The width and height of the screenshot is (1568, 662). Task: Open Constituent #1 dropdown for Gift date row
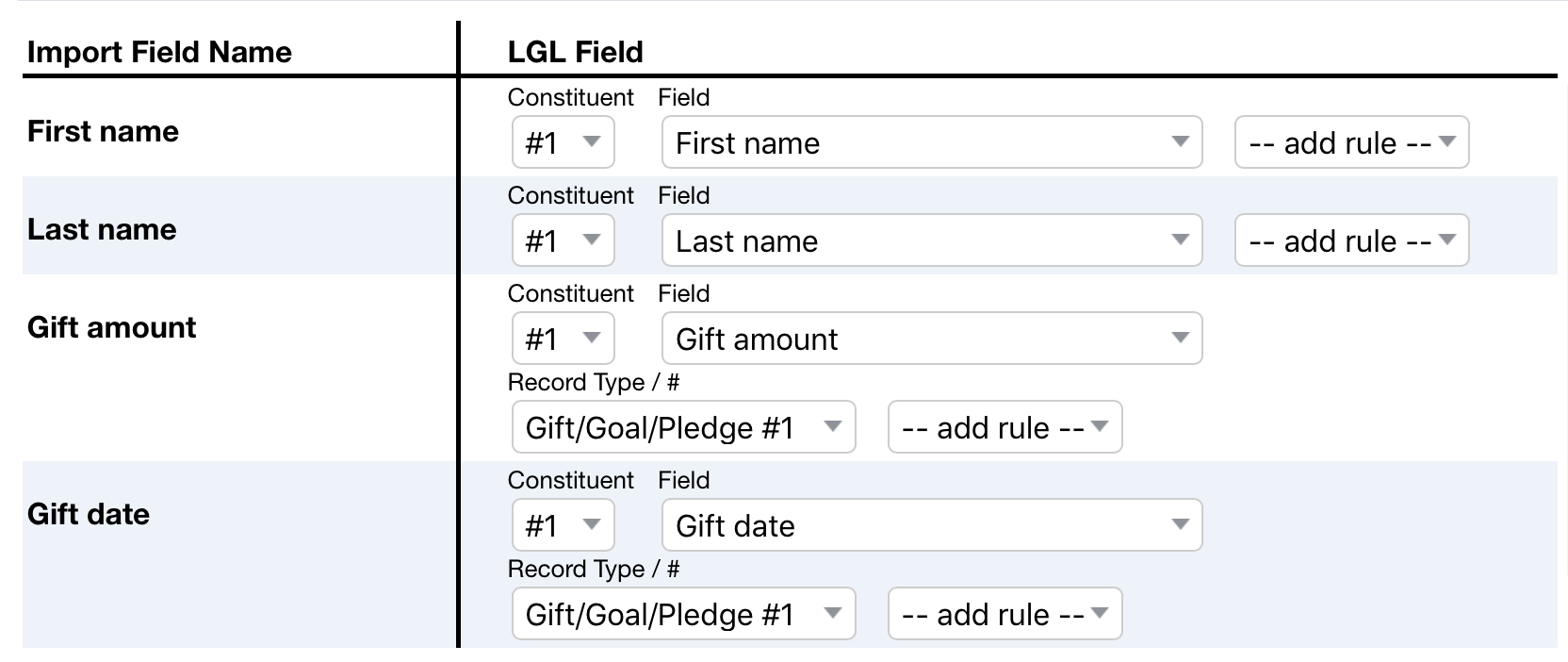[563, 525]
